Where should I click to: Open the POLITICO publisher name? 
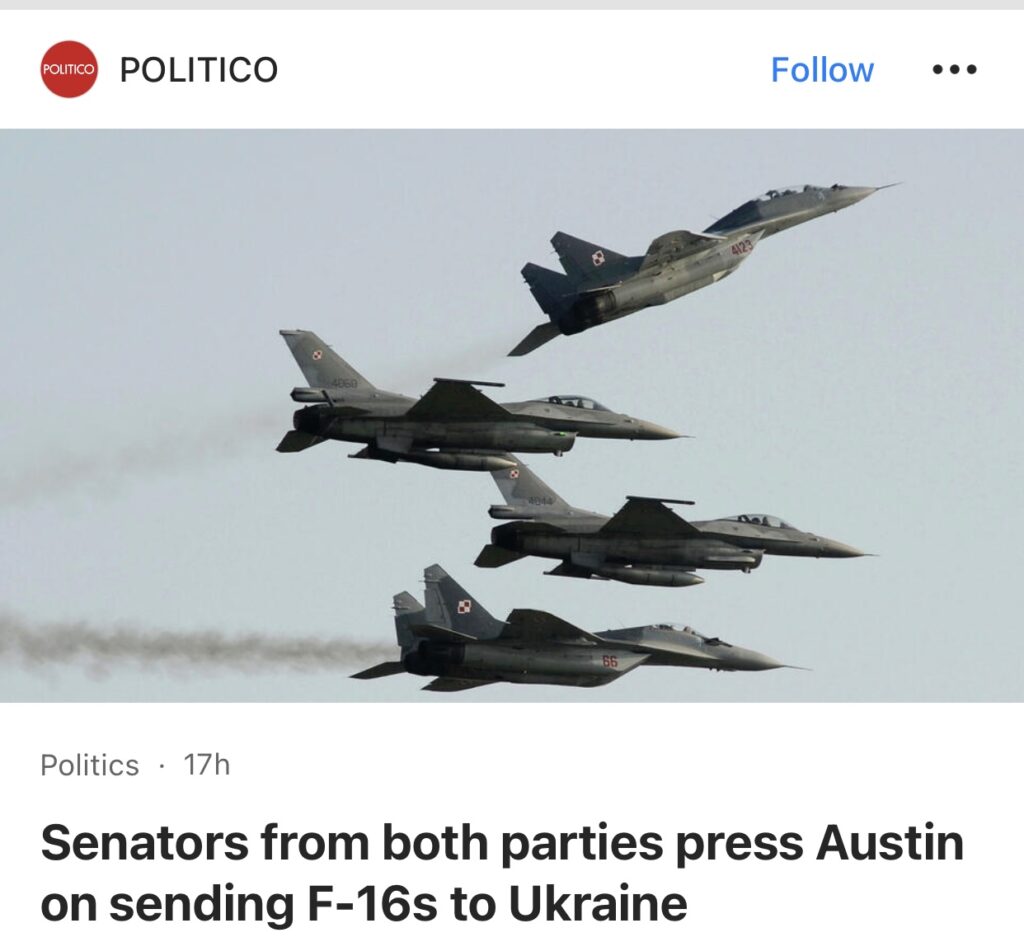tap(199, 69)
